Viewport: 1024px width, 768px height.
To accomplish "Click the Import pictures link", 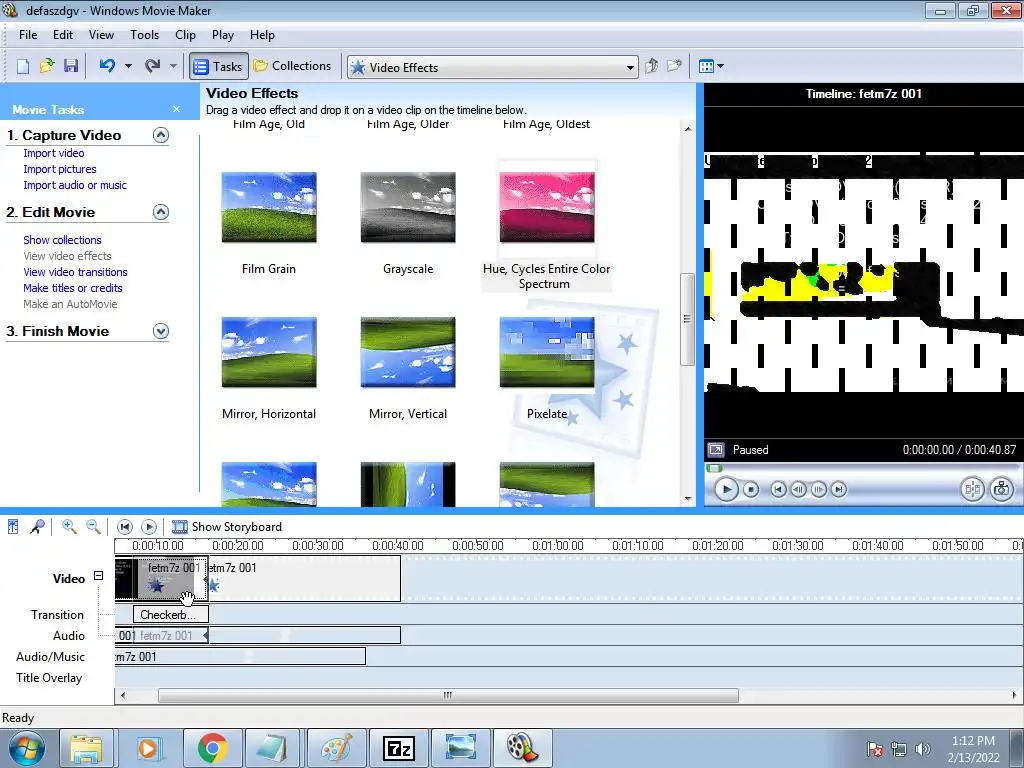I will pos(59,169).
